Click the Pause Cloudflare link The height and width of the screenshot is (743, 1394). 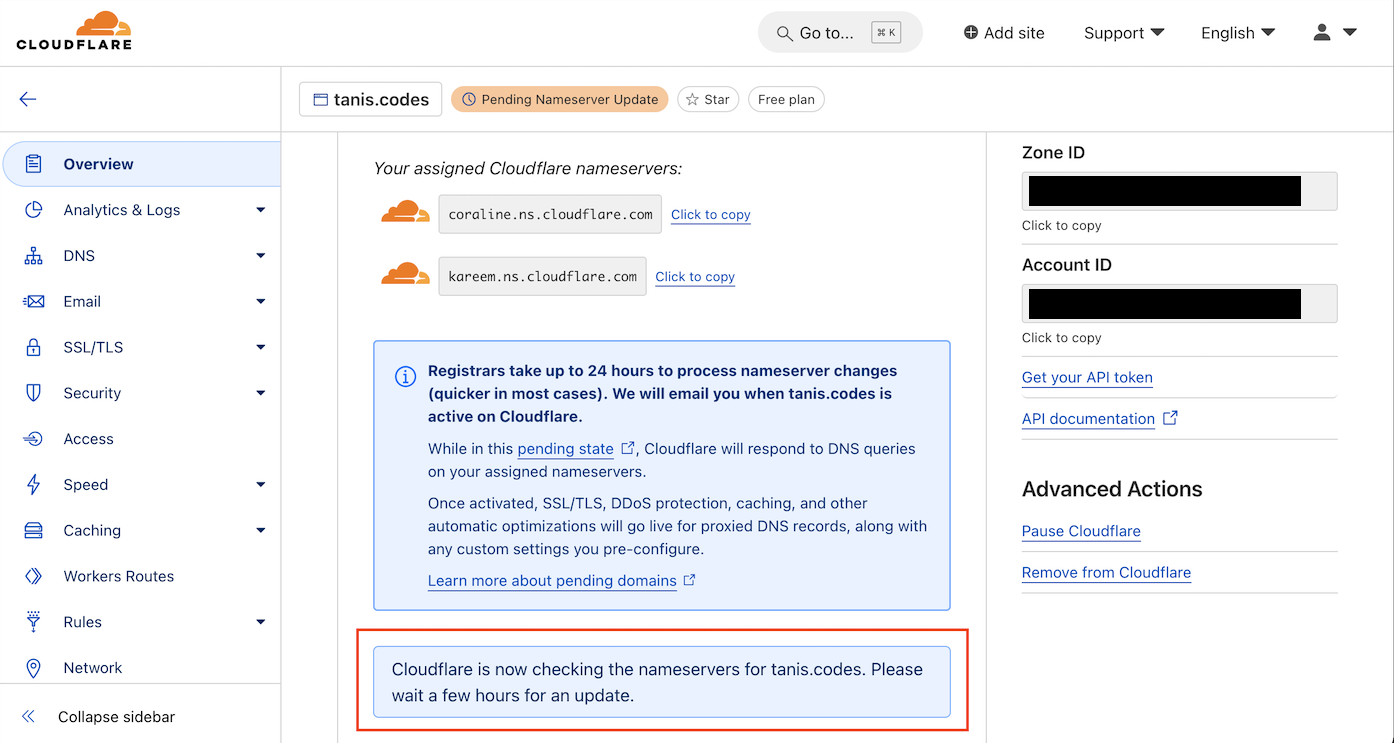click(x=1081, y=531)
